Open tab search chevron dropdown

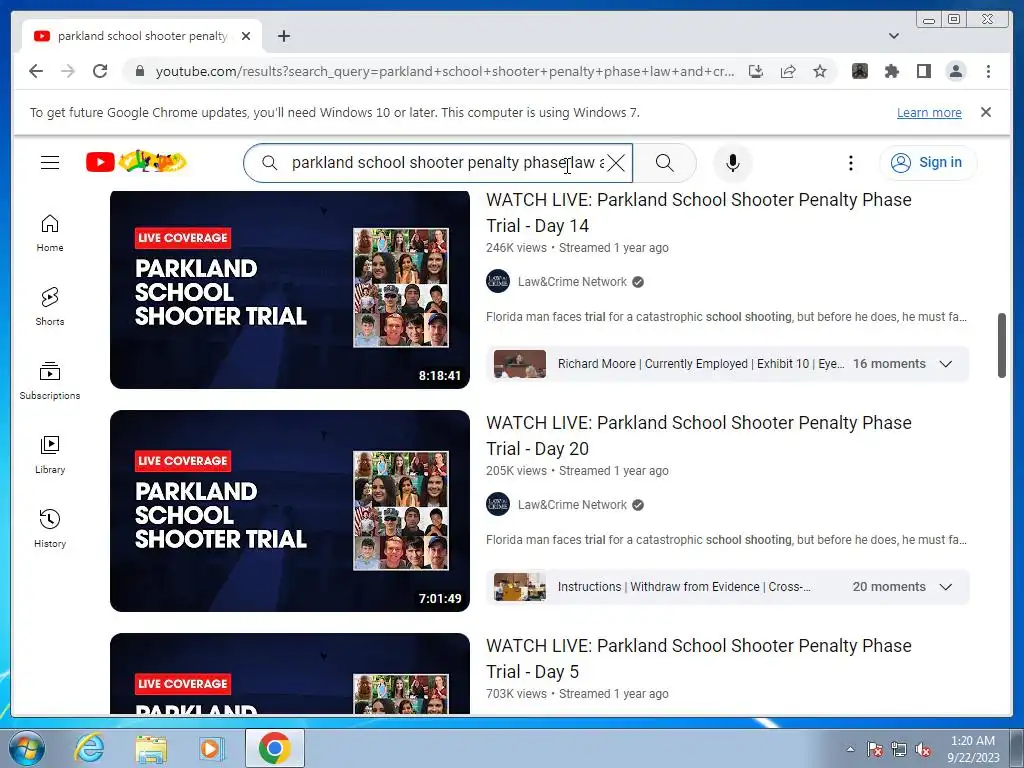pos(893,36)
